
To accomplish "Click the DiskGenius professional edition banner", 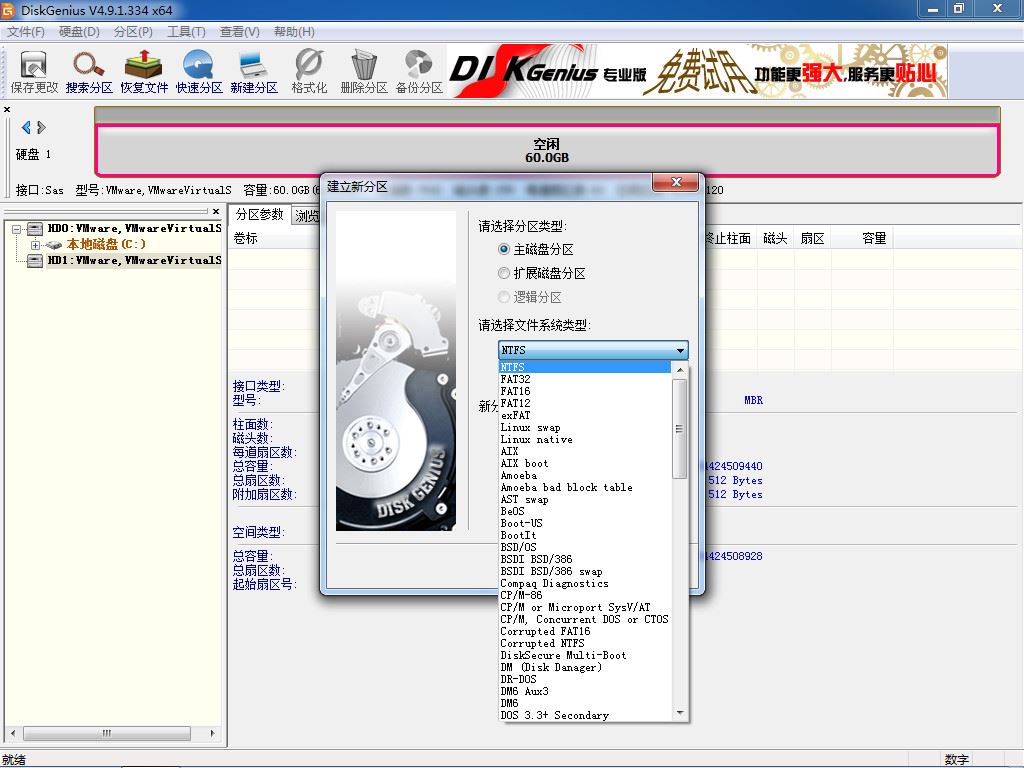I will 697,71.
